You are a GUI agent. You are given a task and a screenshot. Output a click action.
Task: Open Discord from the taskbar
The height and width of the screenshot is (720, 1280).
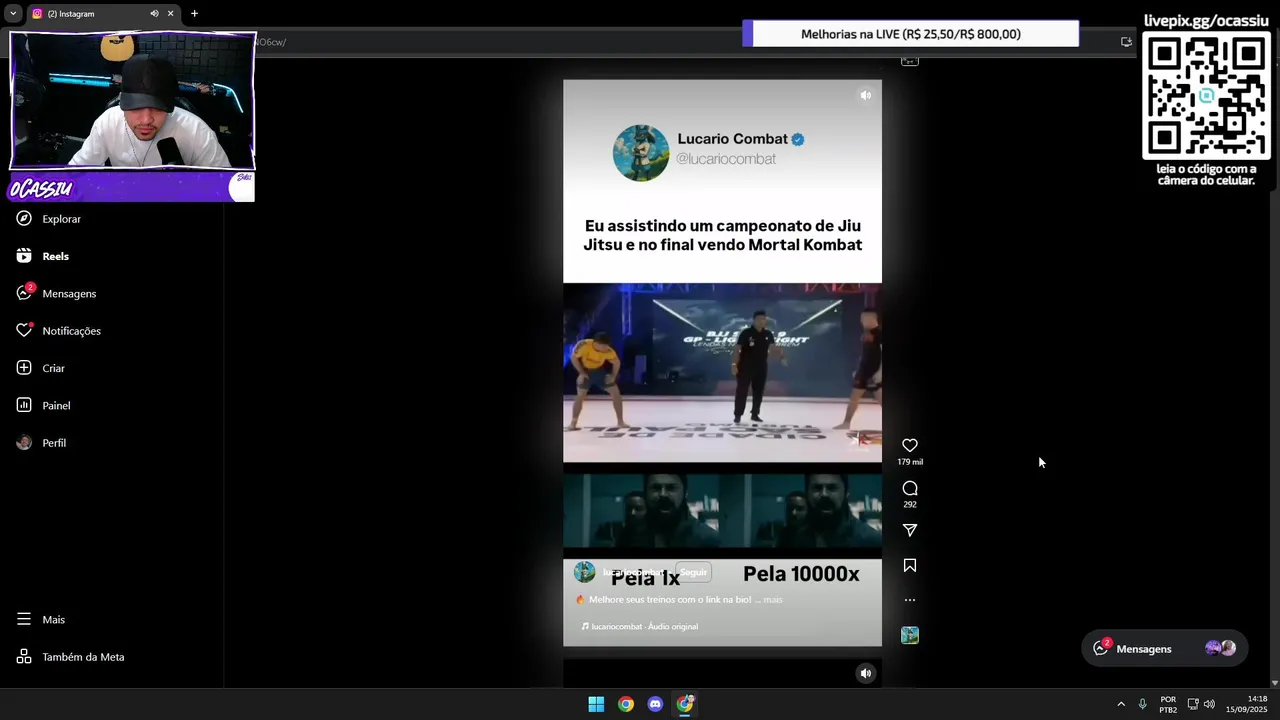pyautogui.click(x=655, y=704)
